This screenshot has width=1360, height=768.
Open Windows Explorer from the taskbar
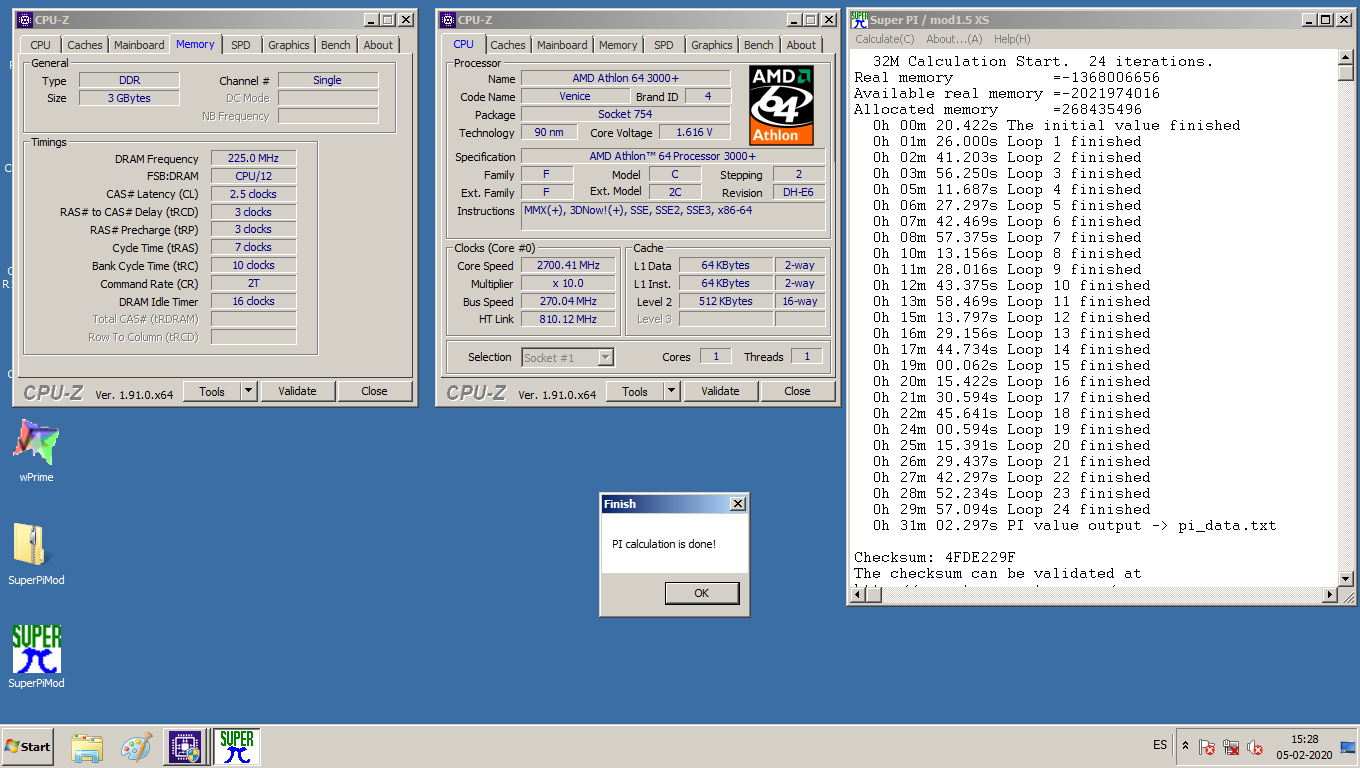88,747
